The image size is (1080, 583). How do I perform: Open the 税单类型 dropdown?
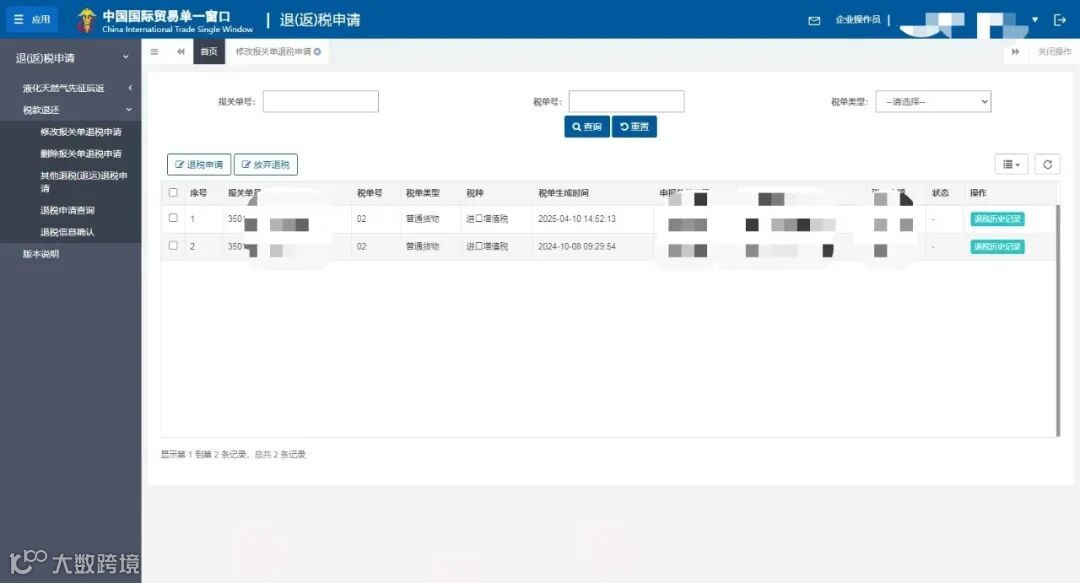point(933,101)
